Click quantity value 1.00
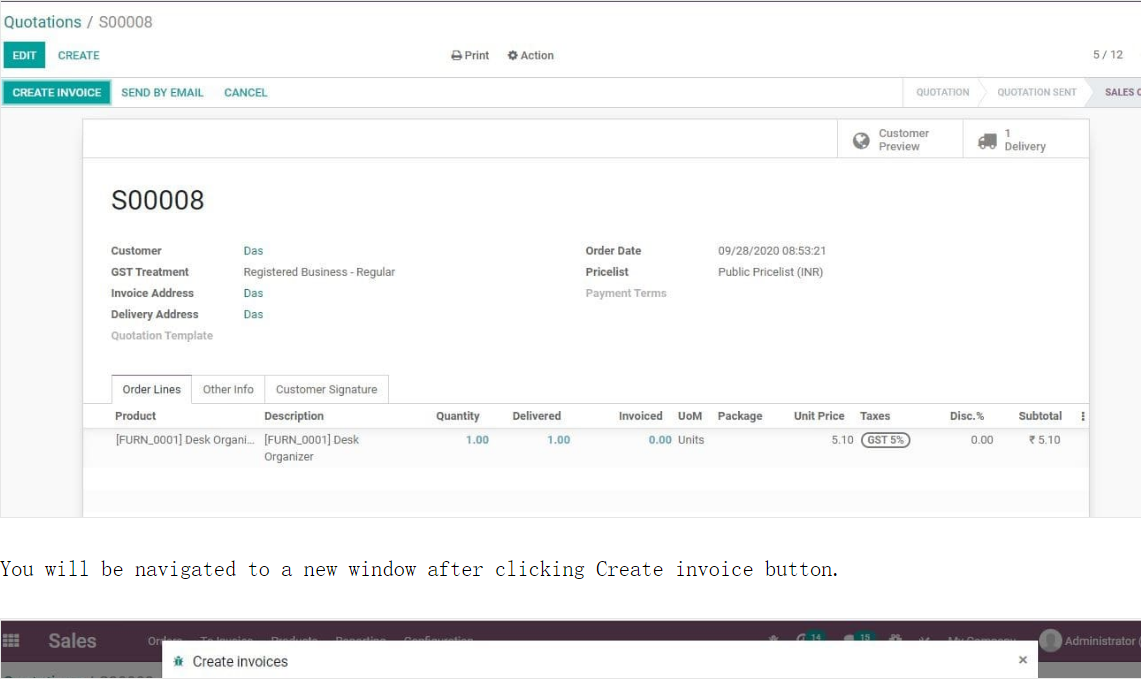Screen dimensions: 1141x680 click(477, 440)
